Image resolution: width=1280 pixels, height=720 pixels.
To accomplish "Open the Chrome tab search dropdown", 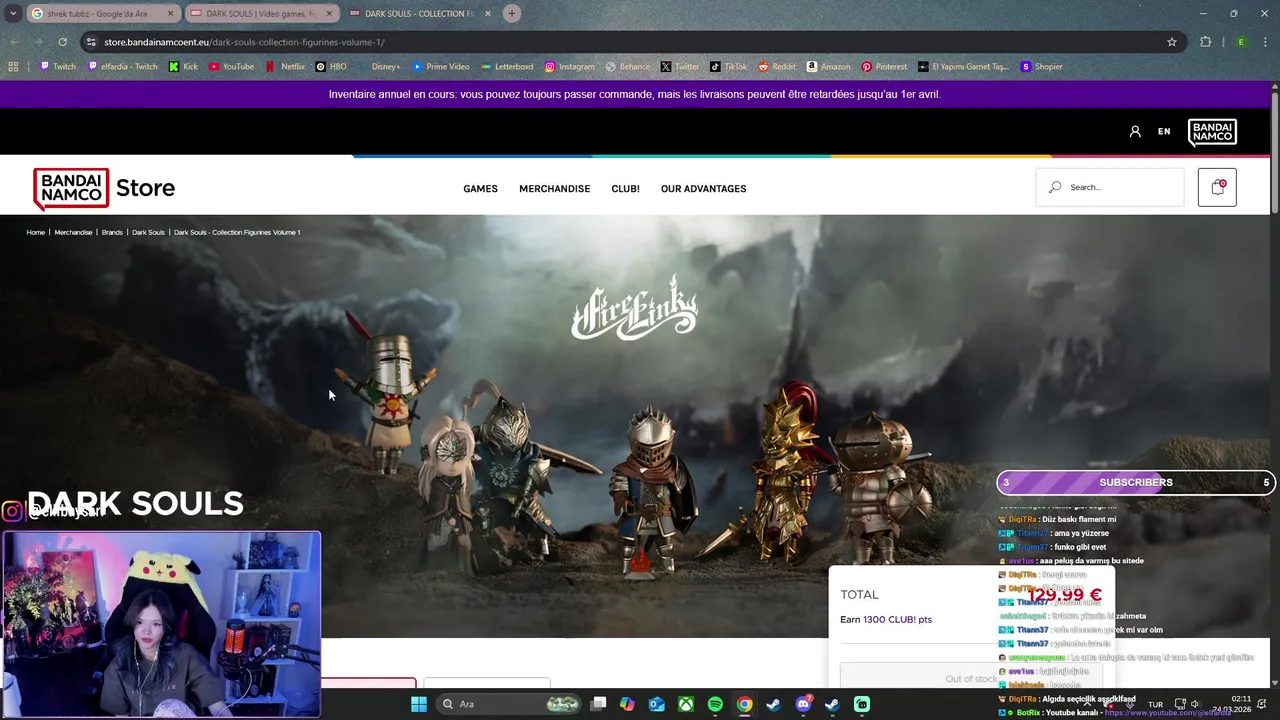I will pyautogui.click(x=13, y=13).
